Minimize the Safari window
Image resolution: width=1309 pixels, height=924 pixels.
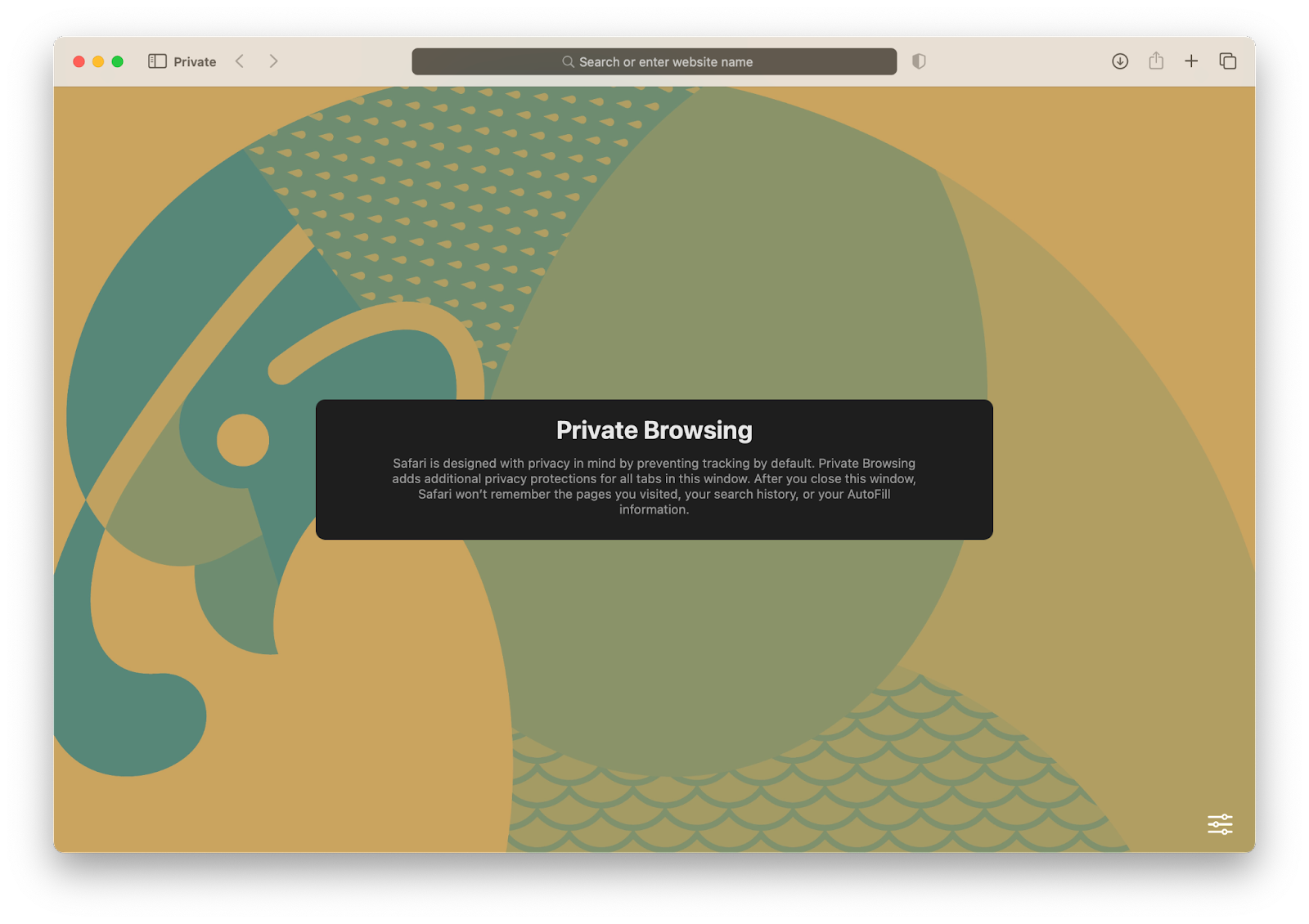pos(98,61)
